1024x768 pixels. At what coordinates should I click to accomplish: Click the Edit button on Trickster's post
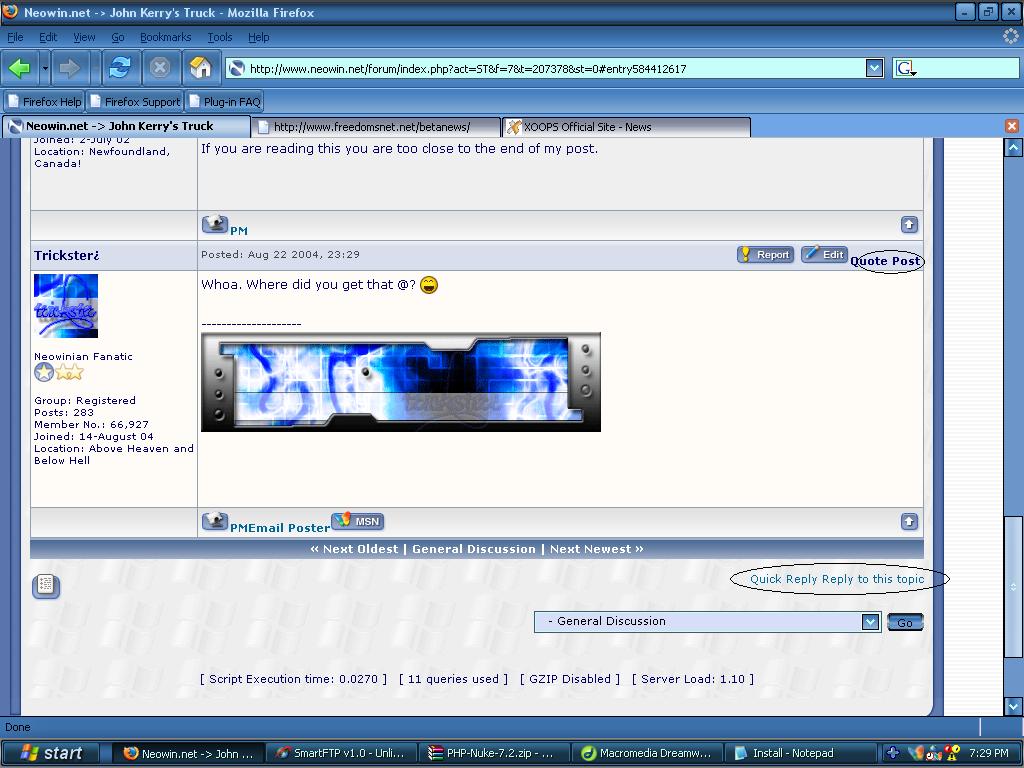824,254
